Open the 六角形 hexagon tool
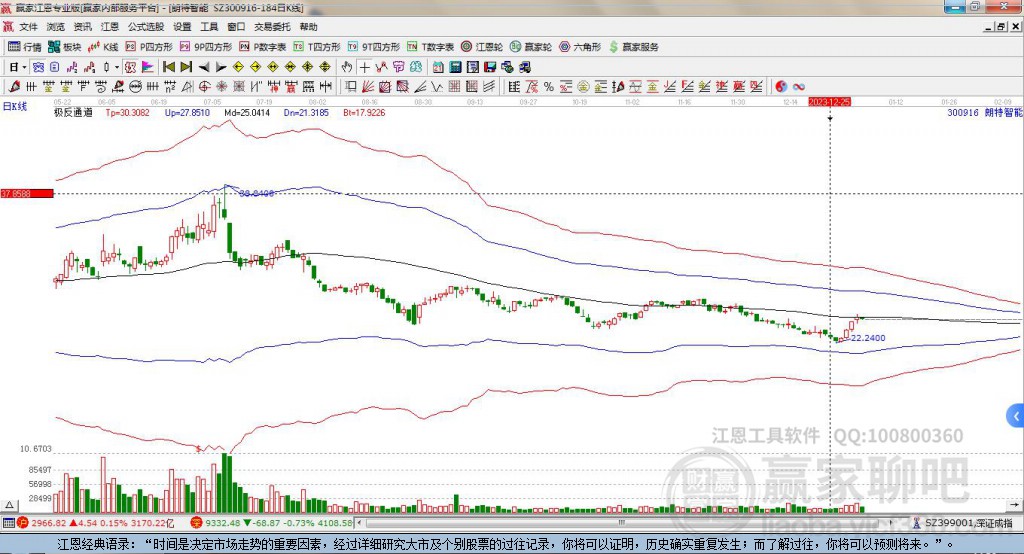The height and width of the screenshot is (554, 1024). [580, 47]
